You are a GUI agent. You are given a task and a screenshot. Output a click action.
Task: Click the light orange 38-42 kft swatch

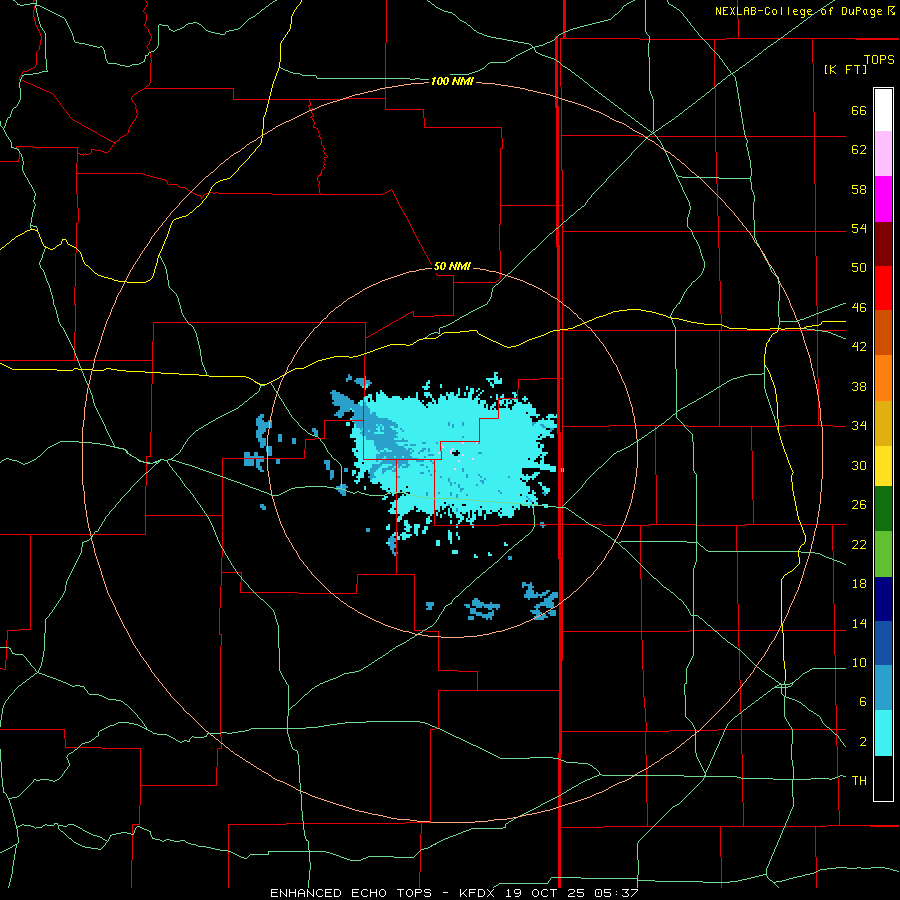pyautogui.click(x=883, y=378)
